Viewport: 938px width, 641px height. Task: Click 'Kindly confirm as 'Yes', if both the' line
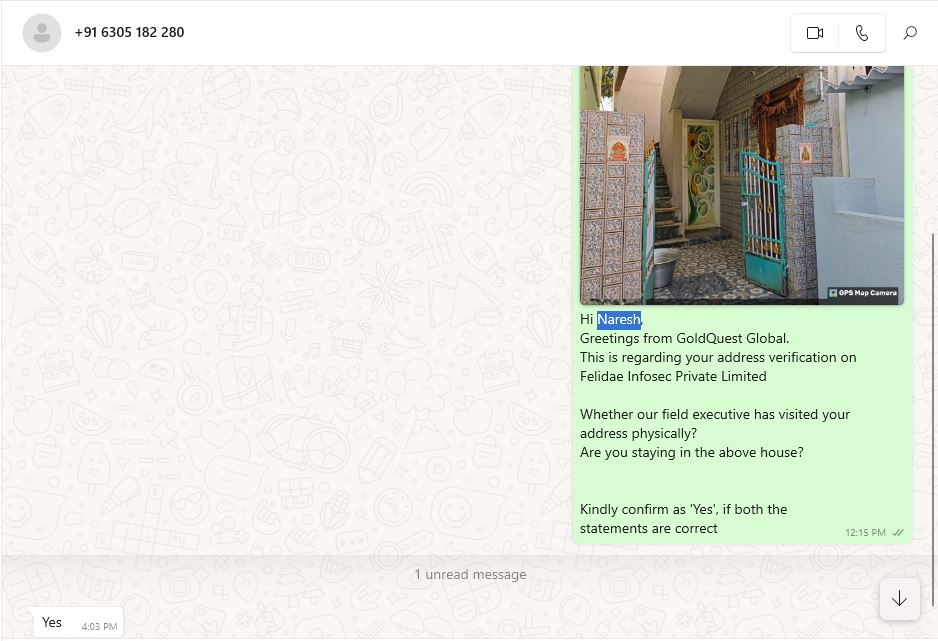(x=683, y=509)
